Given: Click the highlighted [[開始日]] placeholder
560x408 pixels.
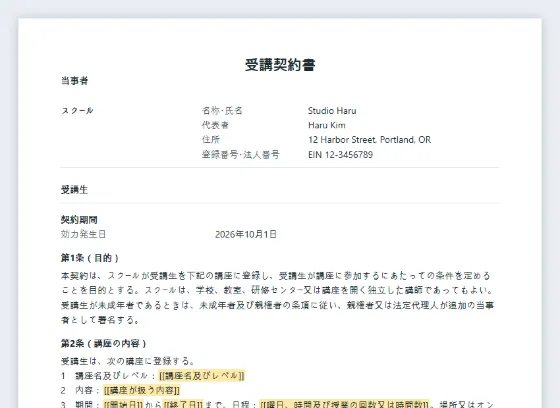Looking at the screenshot, I should pos(123,404).
